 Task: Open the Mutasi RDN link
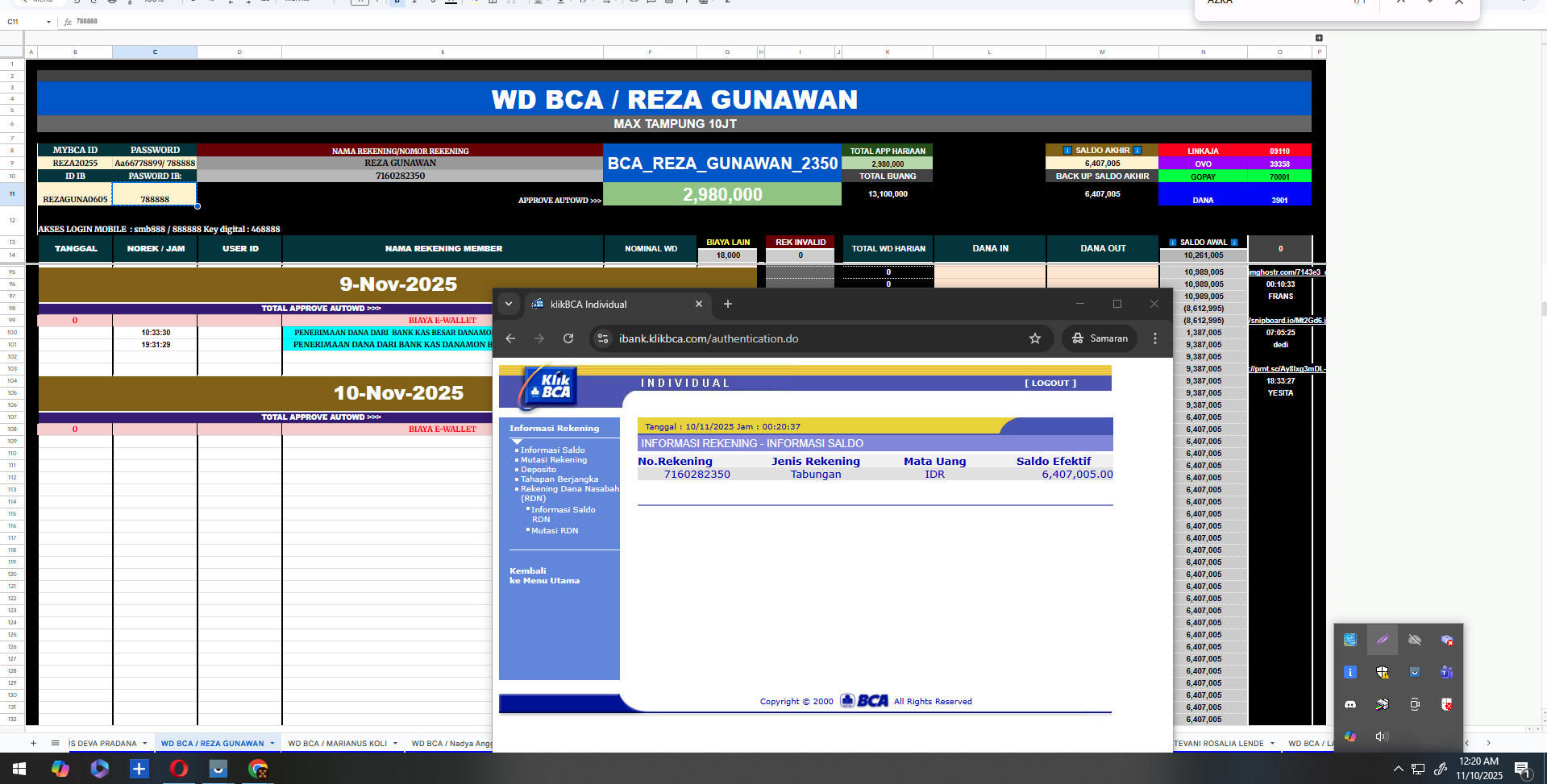click(555, 531)
